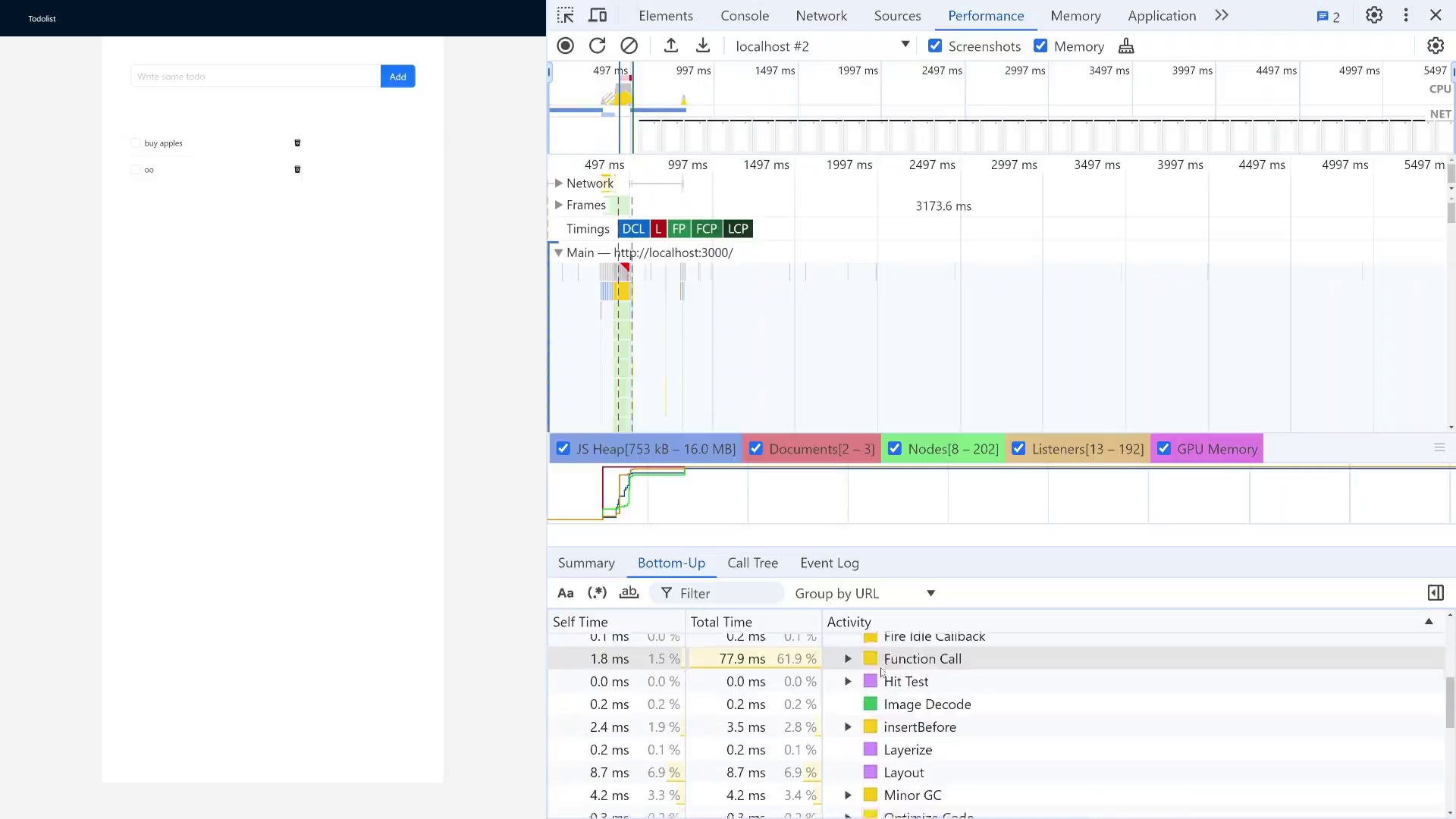Load a profile with the upload icon
1456x819 pixels.
click(671, 45)
